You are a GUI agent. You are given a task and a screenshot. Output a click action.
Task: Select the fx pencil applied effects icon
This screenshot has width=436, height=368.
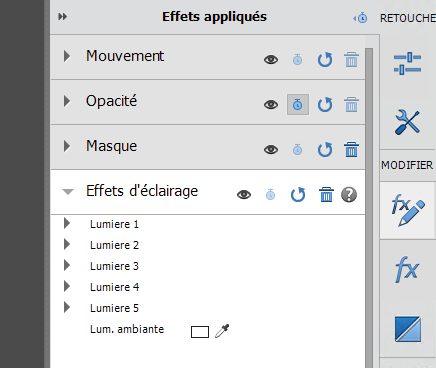click(408, 210)
